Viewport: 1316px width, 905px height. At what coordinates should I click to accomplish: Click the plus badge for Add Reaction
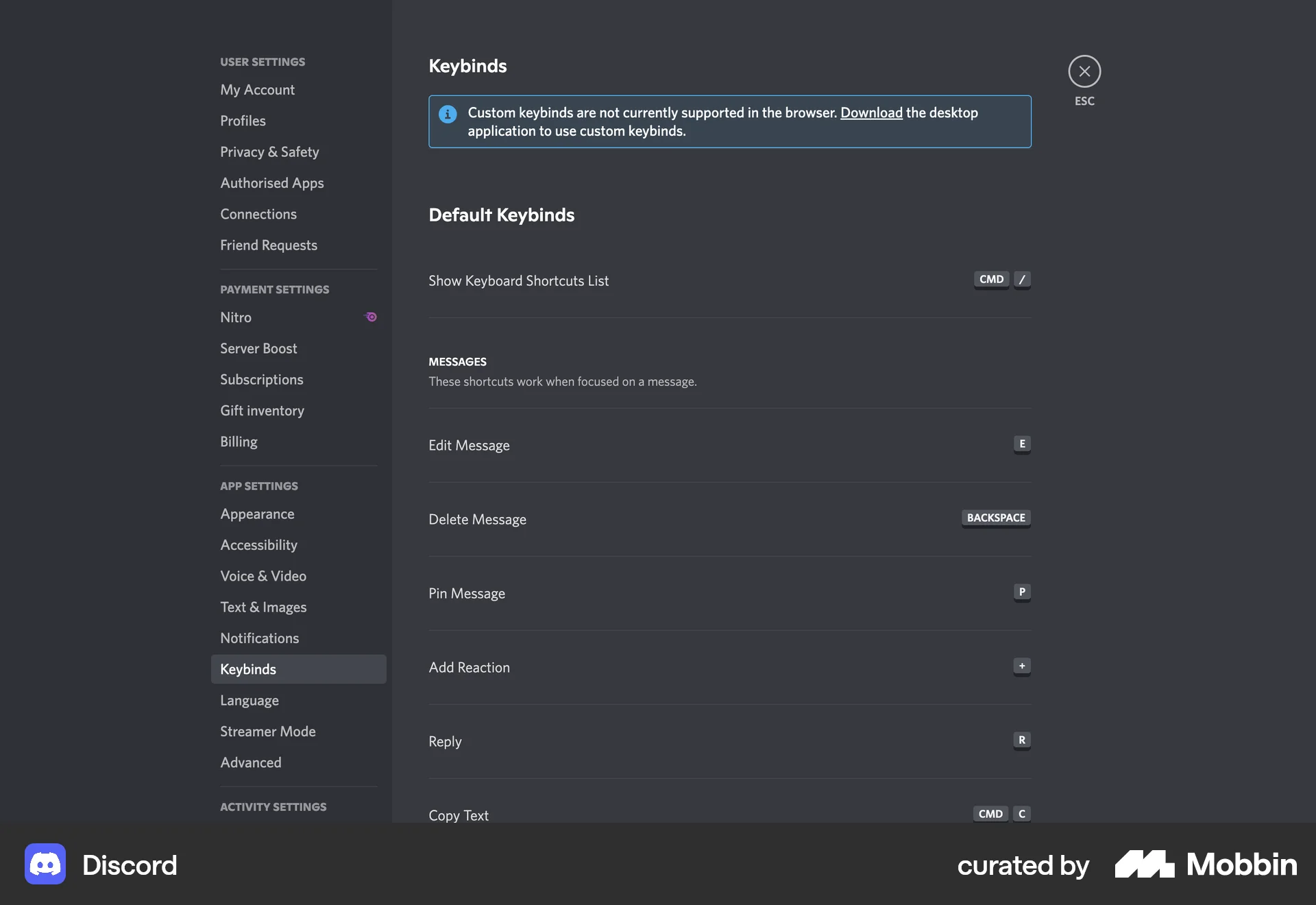click(1022, 666)
